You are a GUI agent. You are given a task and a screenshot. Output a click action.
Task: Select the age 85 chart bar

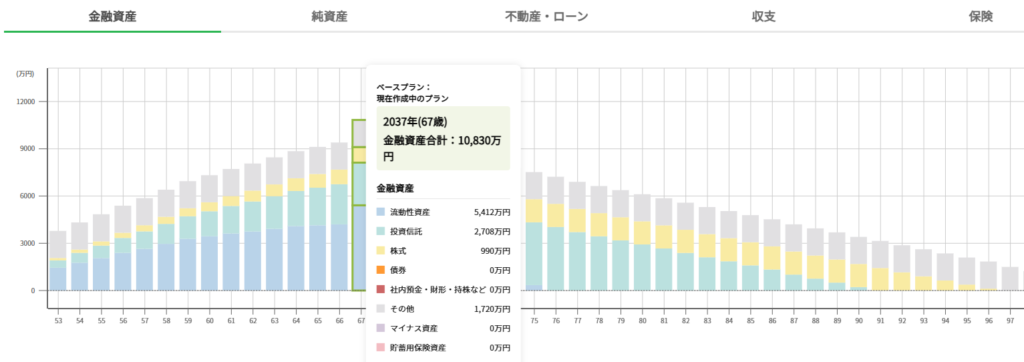[x=750, y=252]
